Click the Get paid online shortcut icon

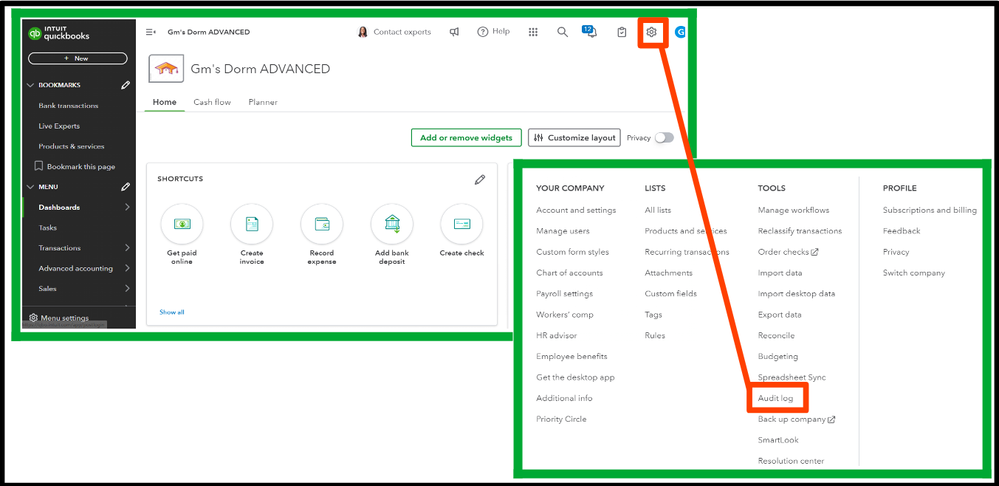tap(182, 224)
